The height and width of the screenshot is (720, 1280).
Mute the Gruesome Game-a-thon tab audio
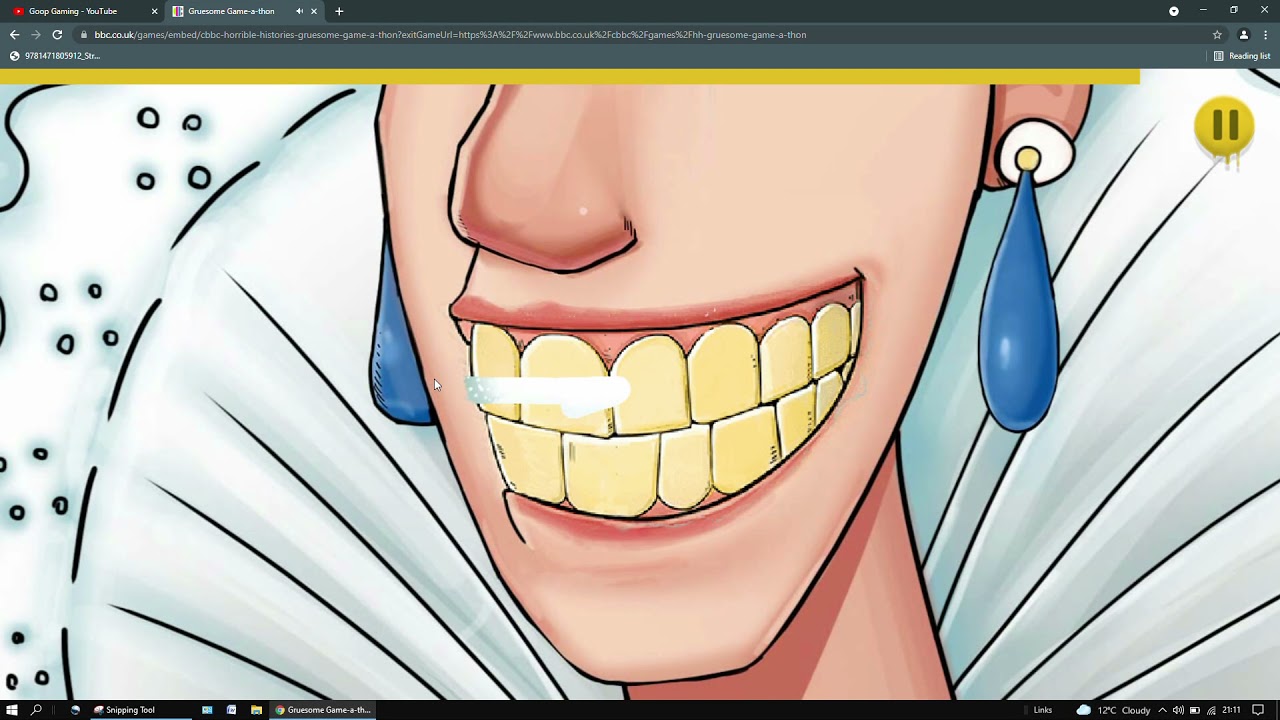299,11
